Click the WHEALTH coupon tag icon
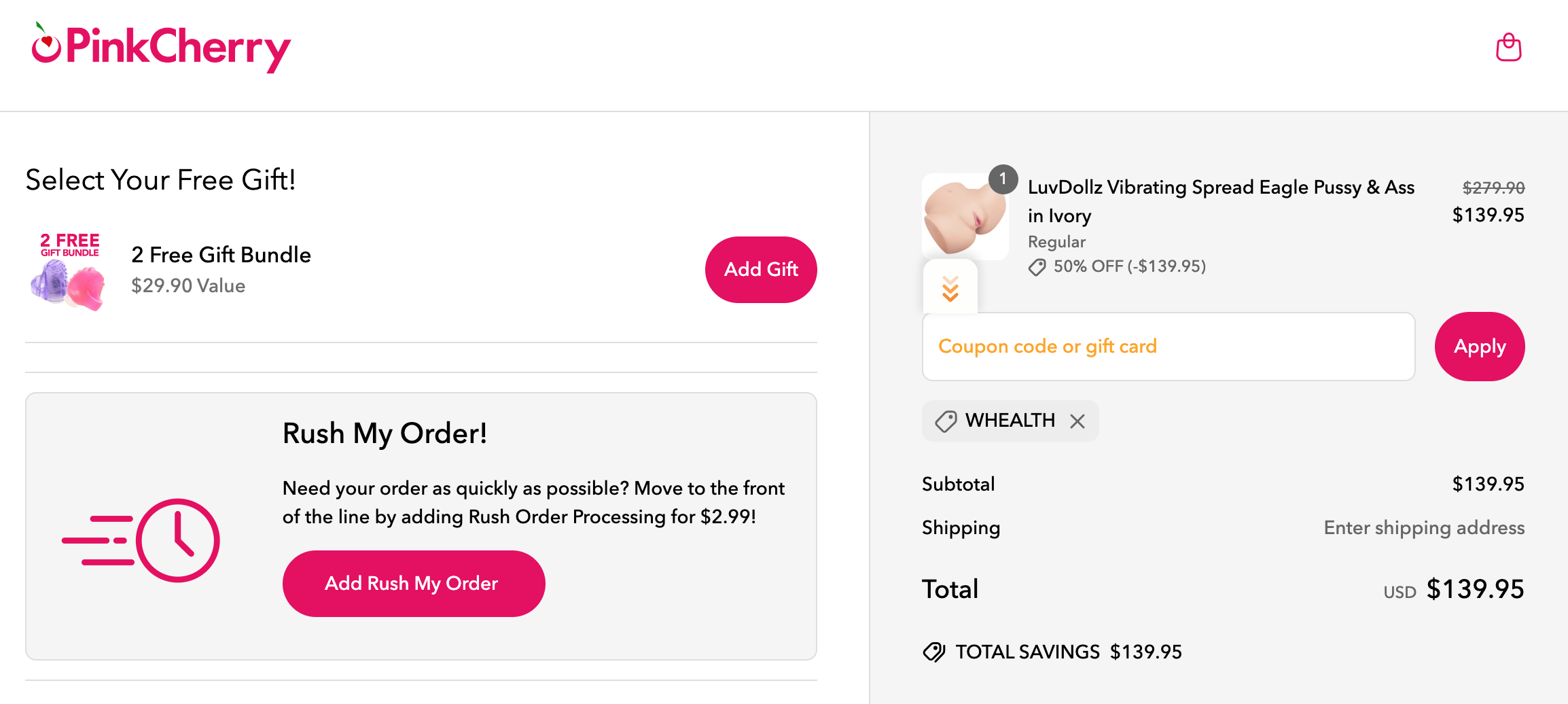This screenshot has width=1568, height=704. point(946,421)
